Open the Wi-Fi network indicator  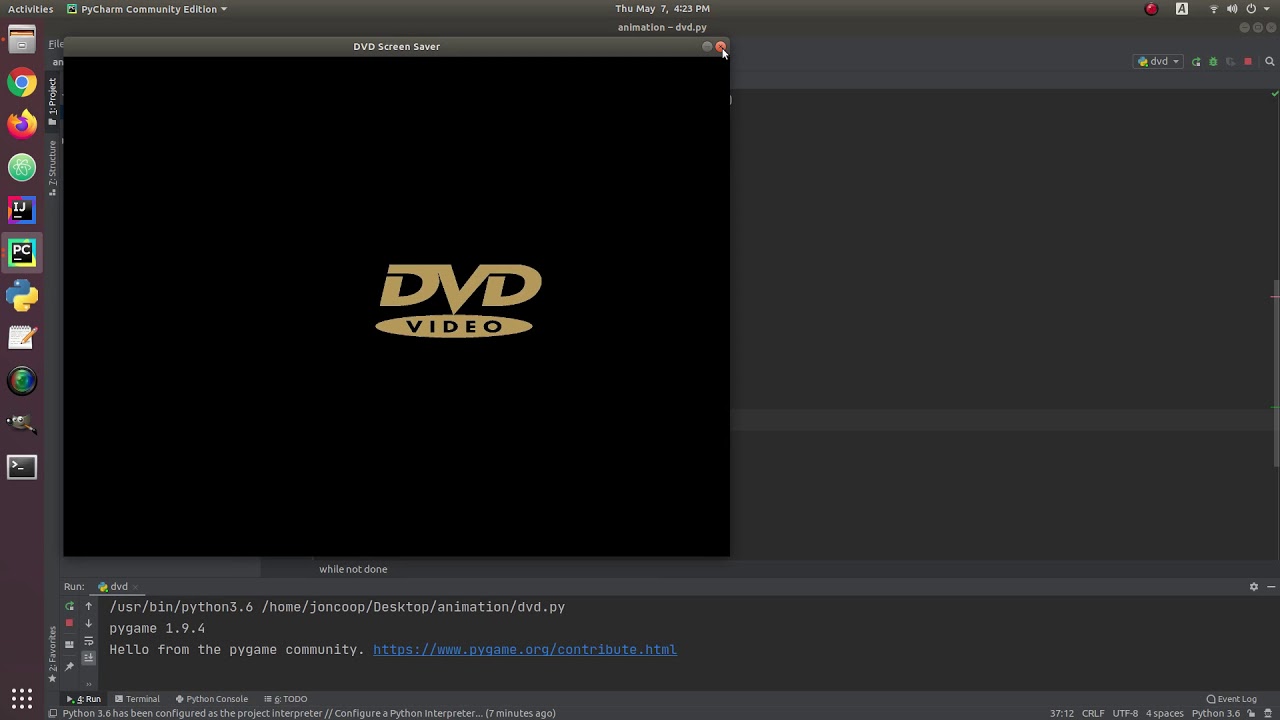pos(1214,9)
